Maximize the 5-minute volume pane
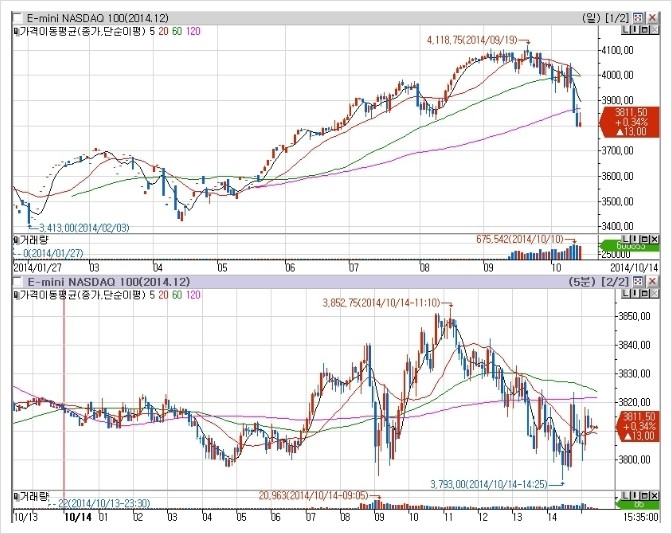 644,495
